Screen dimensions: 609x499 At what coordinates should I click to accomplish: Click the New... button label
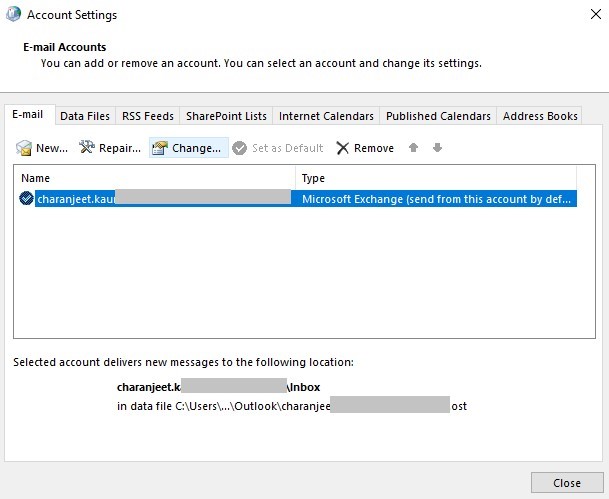point(52,148)
